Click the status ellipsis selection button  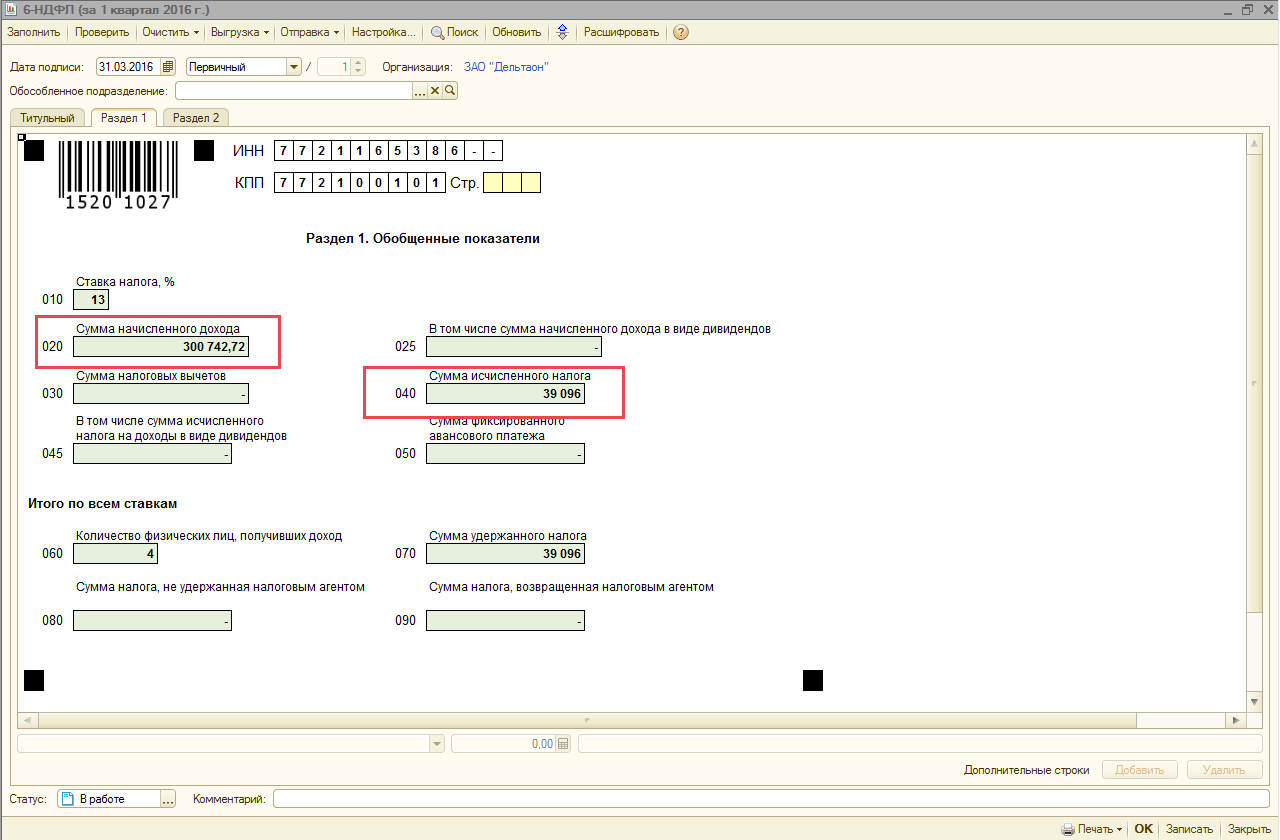click(168, 799)
